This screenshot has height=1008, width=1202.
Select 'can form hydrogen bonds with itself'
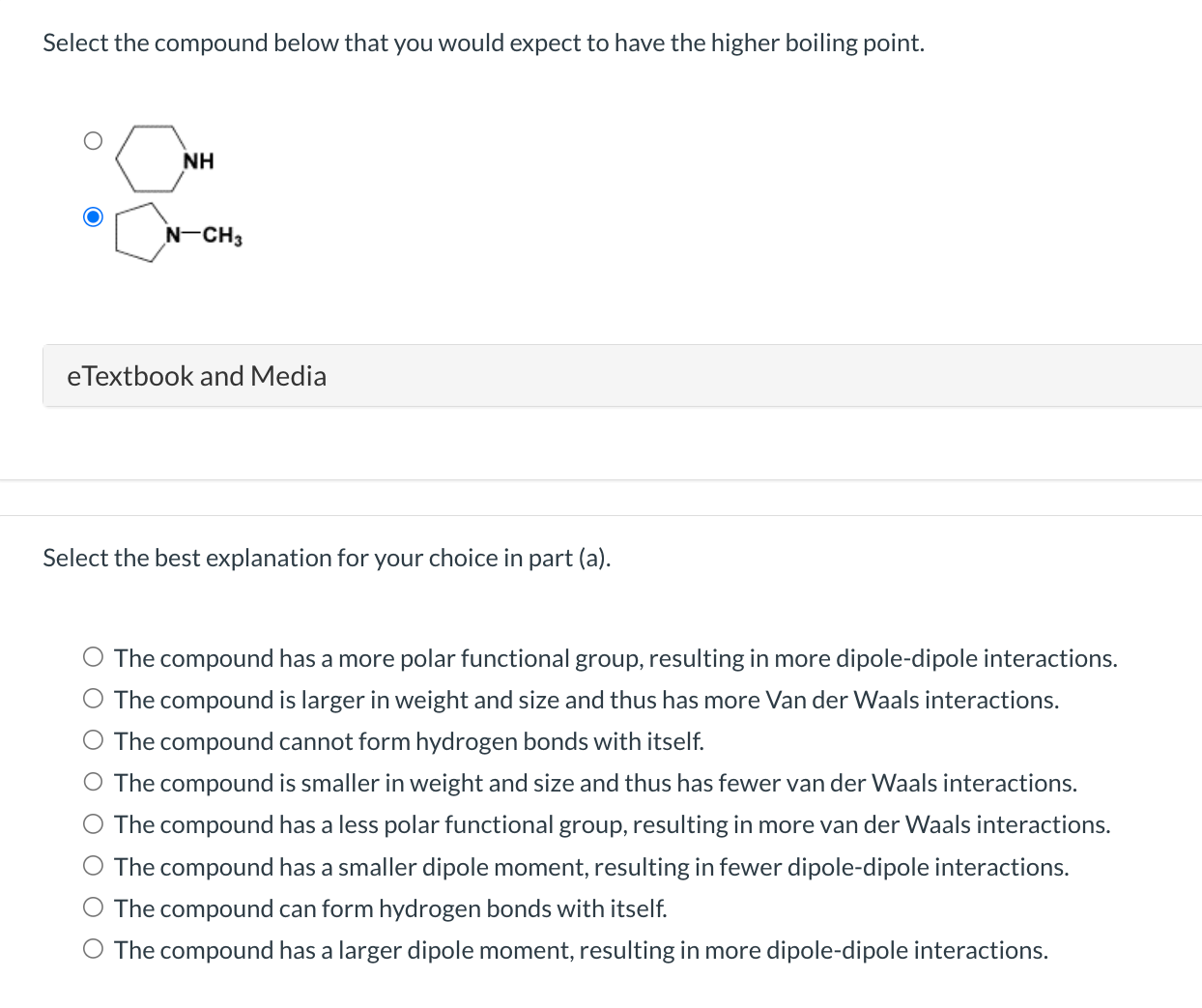(93, 906)
